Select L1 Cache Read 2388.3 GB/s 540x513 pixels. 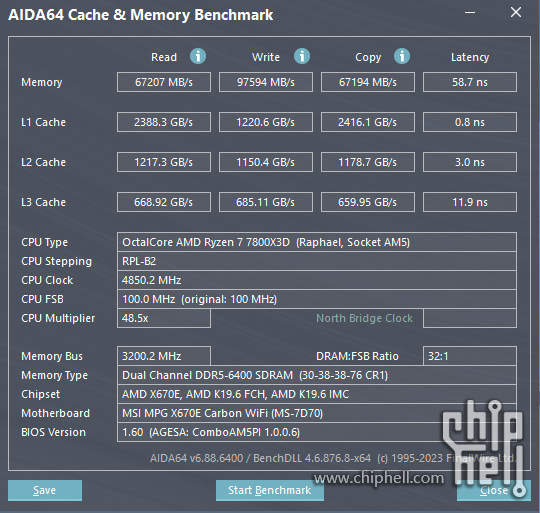(164, 122)
